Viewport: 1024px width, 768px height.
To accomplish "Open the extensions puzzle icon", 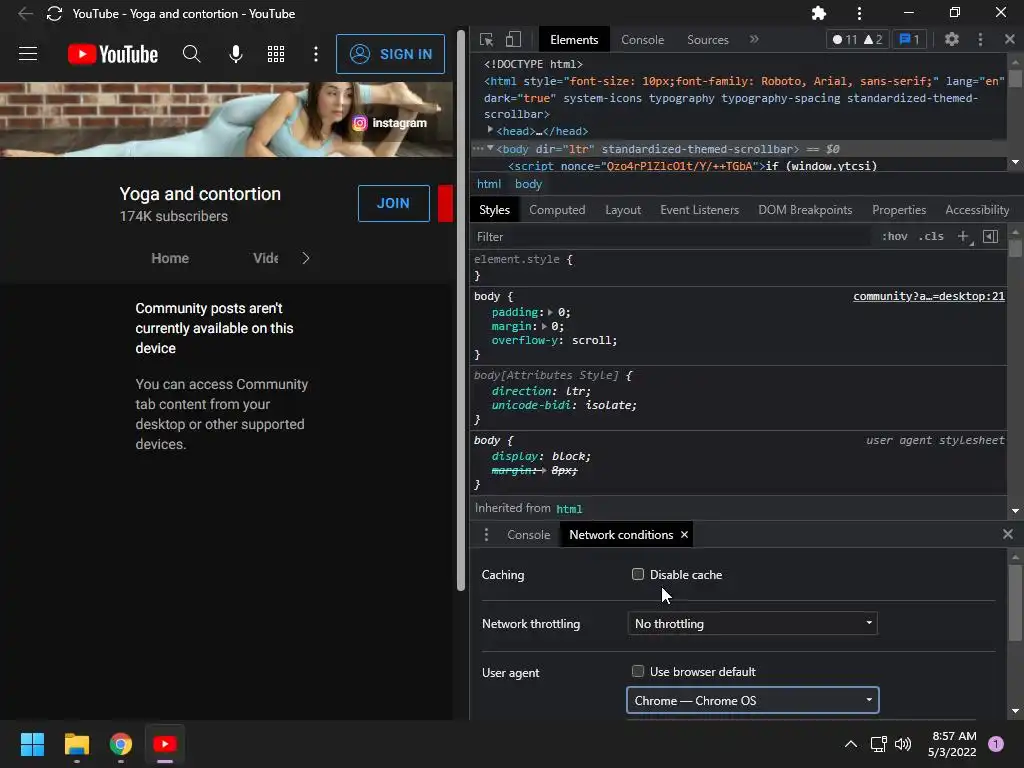I will point(818,13).
